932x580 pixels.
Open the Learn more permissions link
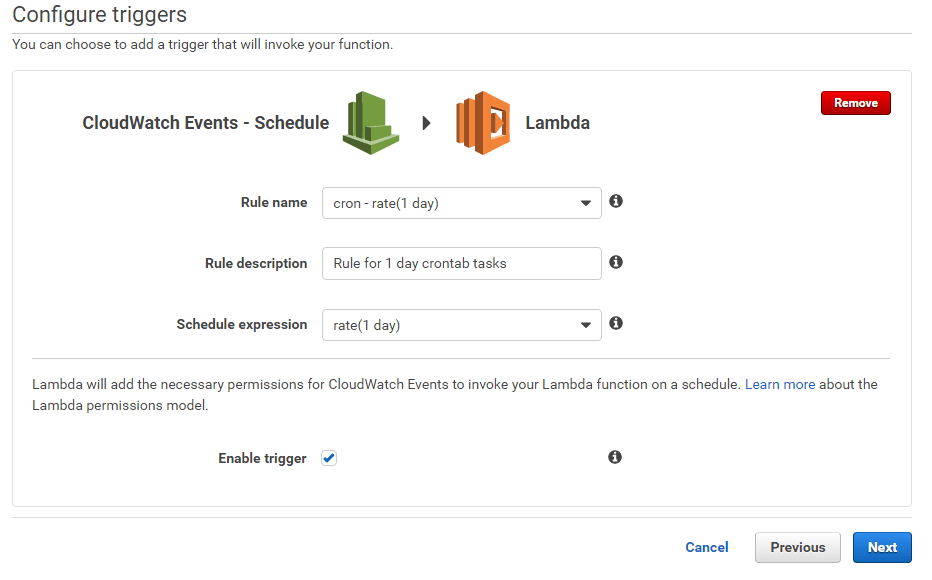(x=780, y=384)
